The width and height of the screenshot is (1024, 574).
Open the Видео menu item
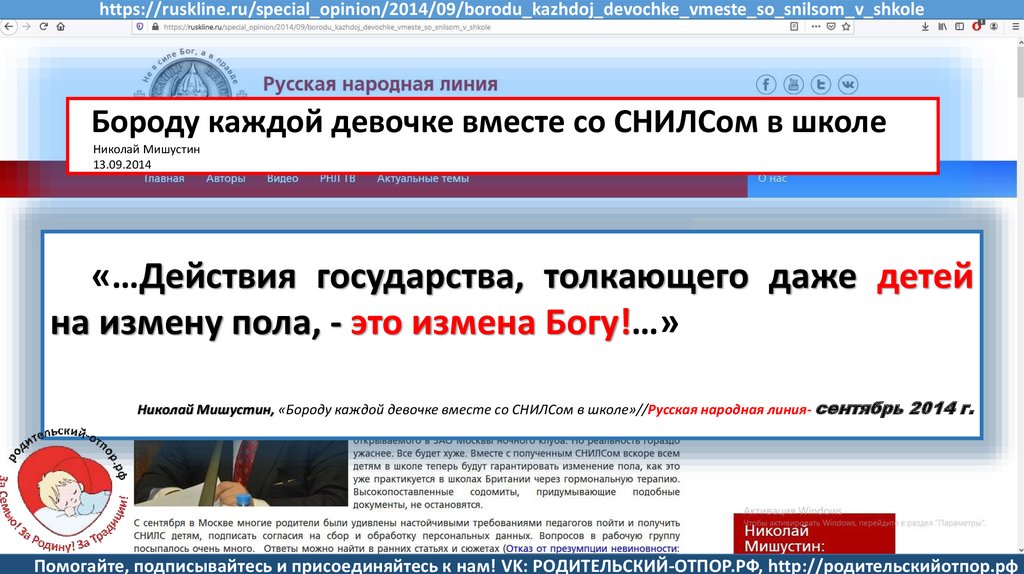pos(282,179)
